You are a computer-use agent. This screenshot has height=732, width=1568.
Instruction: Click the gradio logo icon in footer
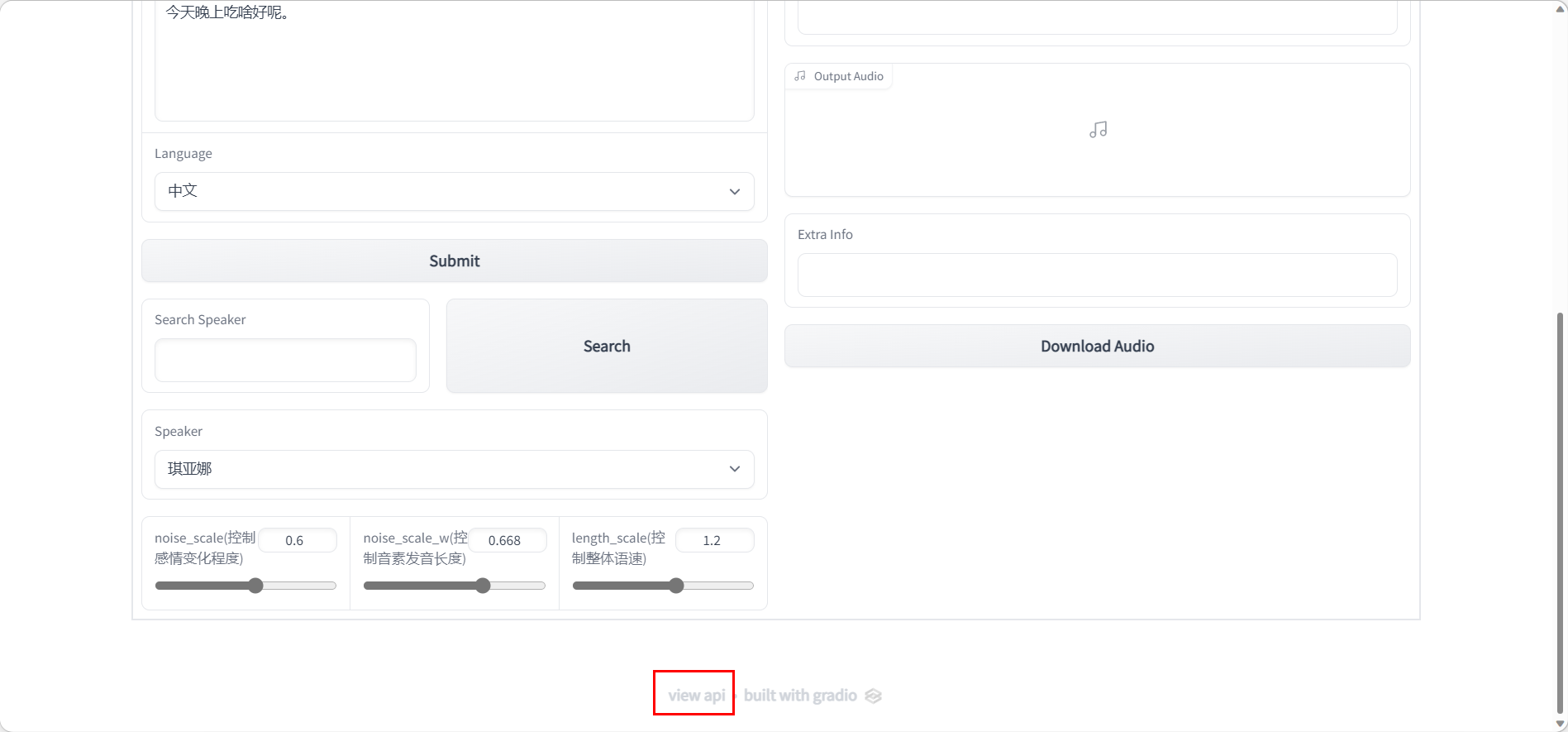[x=873, y=696]
